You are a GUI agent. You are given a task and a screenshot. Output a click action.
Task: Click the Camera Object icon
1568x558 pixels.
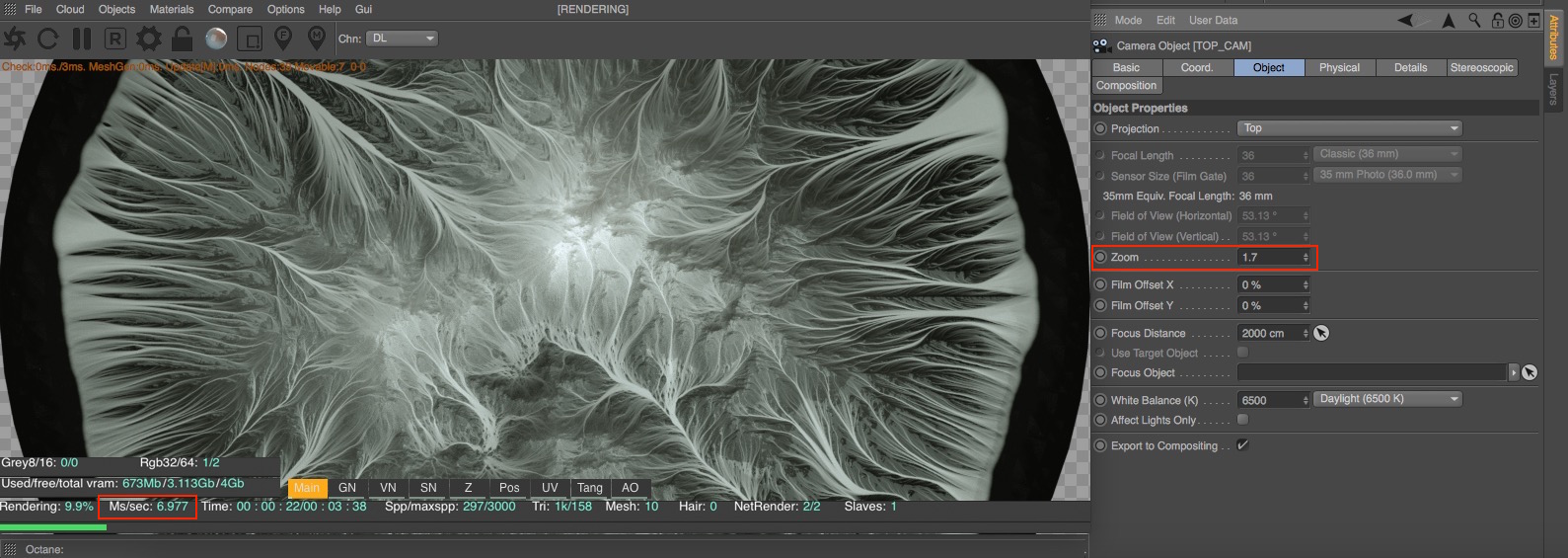pyautogui.click(x=1102, y=45)
